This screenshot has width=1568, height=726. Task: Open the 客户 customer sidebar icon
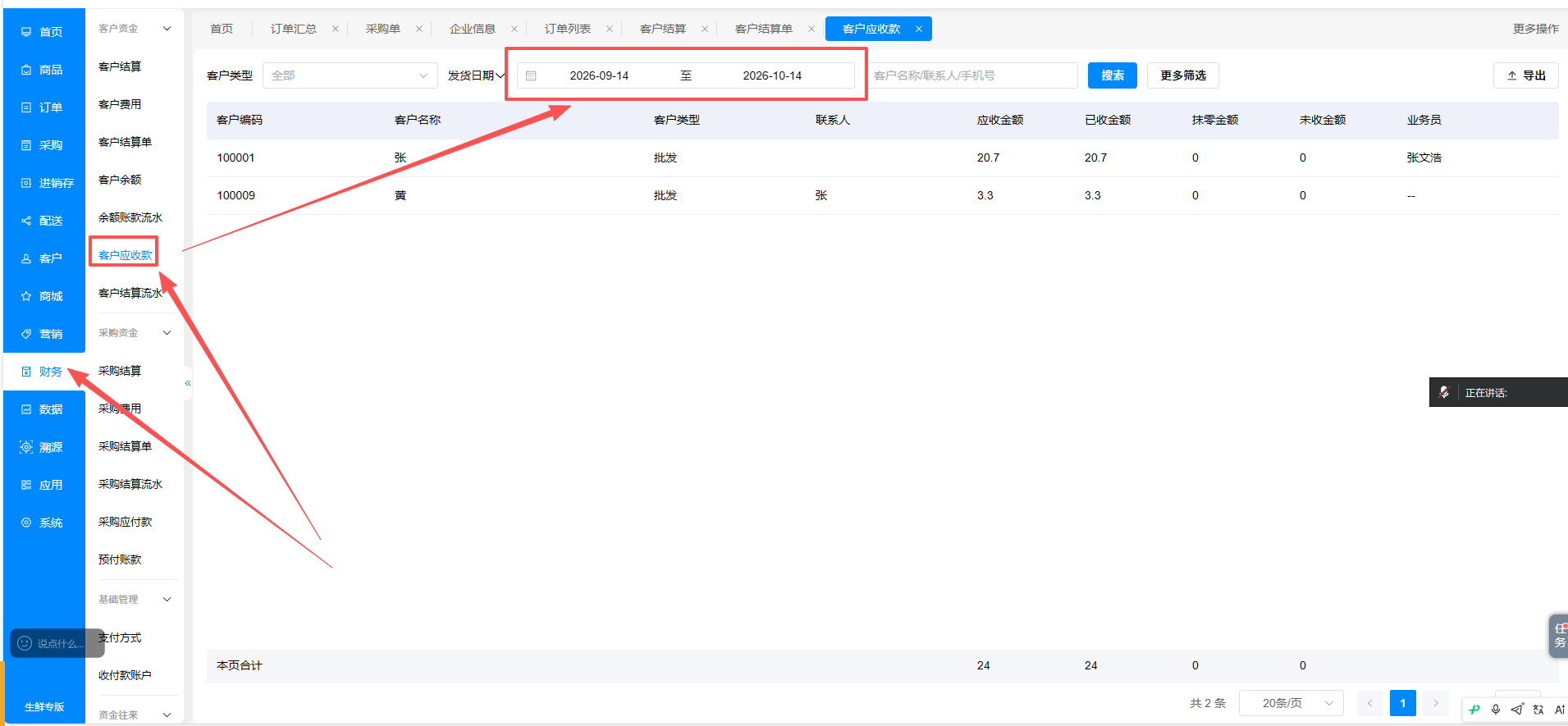pos(26,258)
